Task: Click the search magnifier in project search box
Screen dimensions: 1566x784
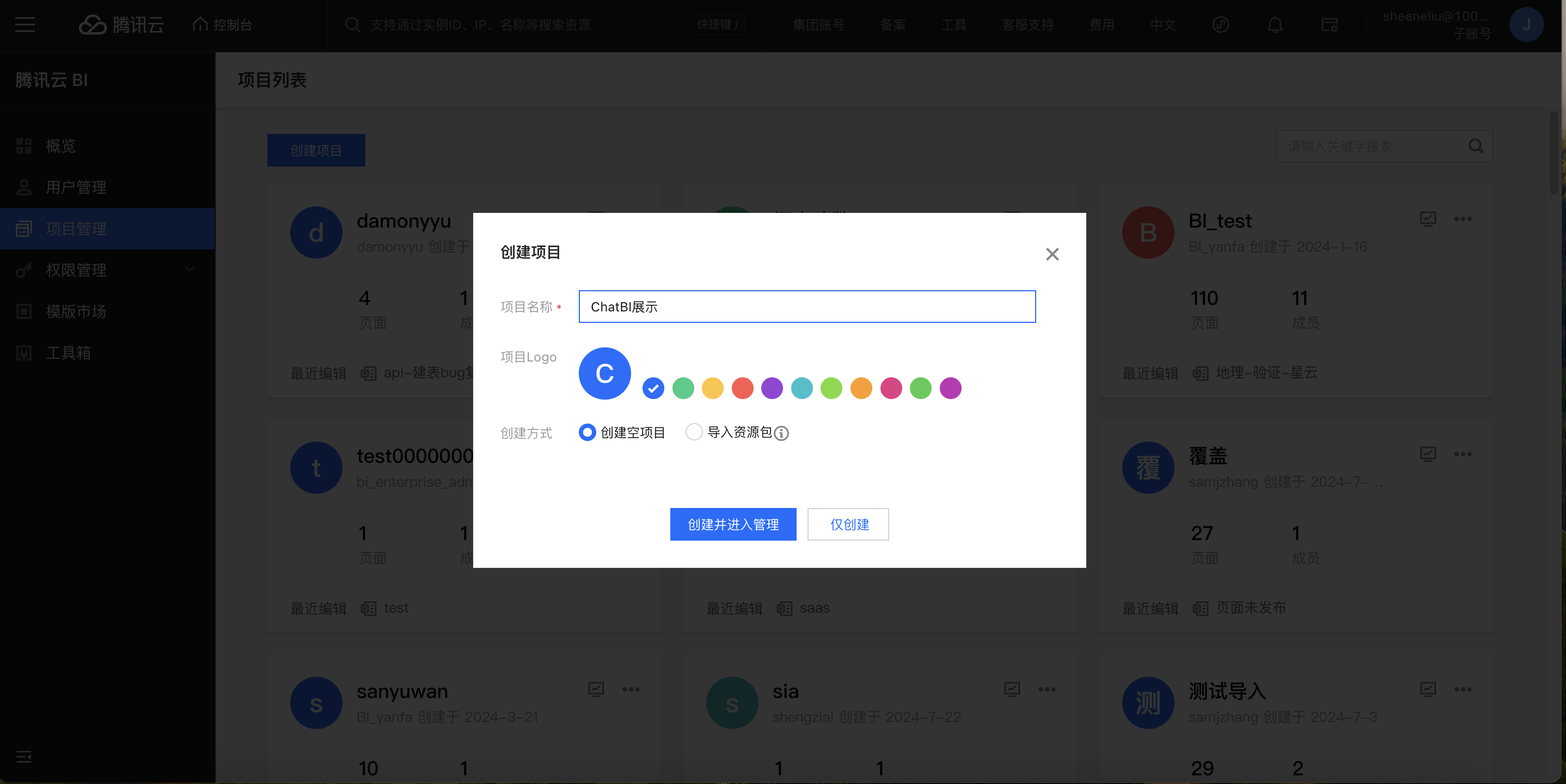Action: (x=1476, y=146)
